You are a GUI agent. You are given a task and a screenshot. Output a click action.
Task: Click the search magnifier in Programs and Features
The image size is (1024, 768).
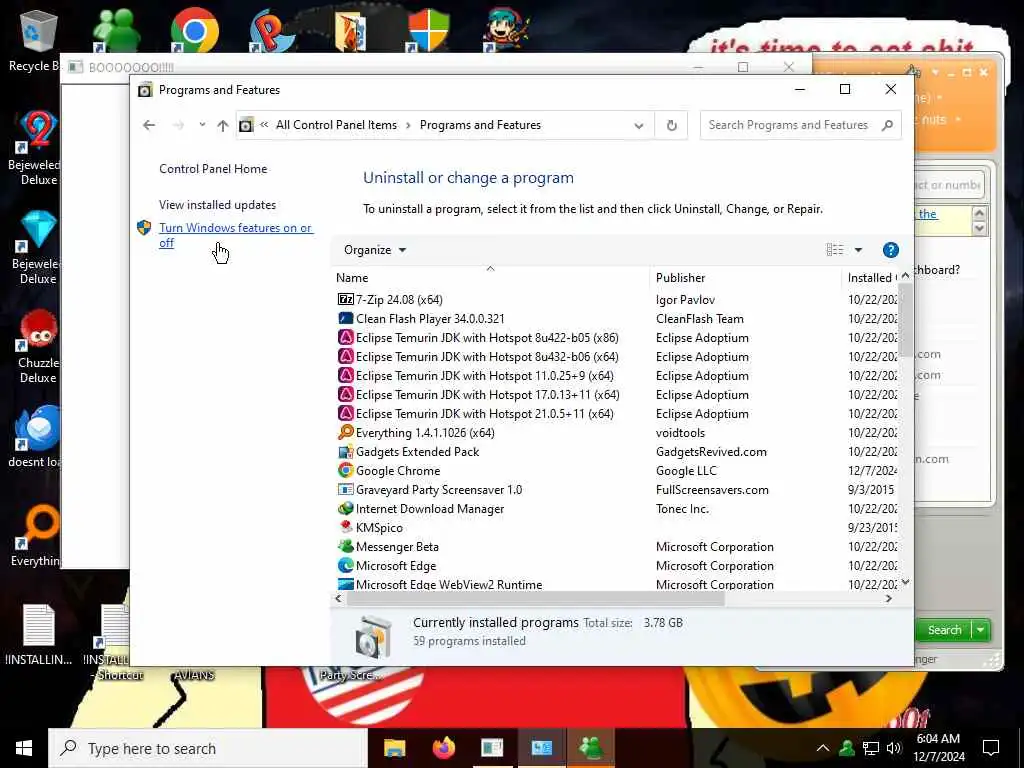887,125
